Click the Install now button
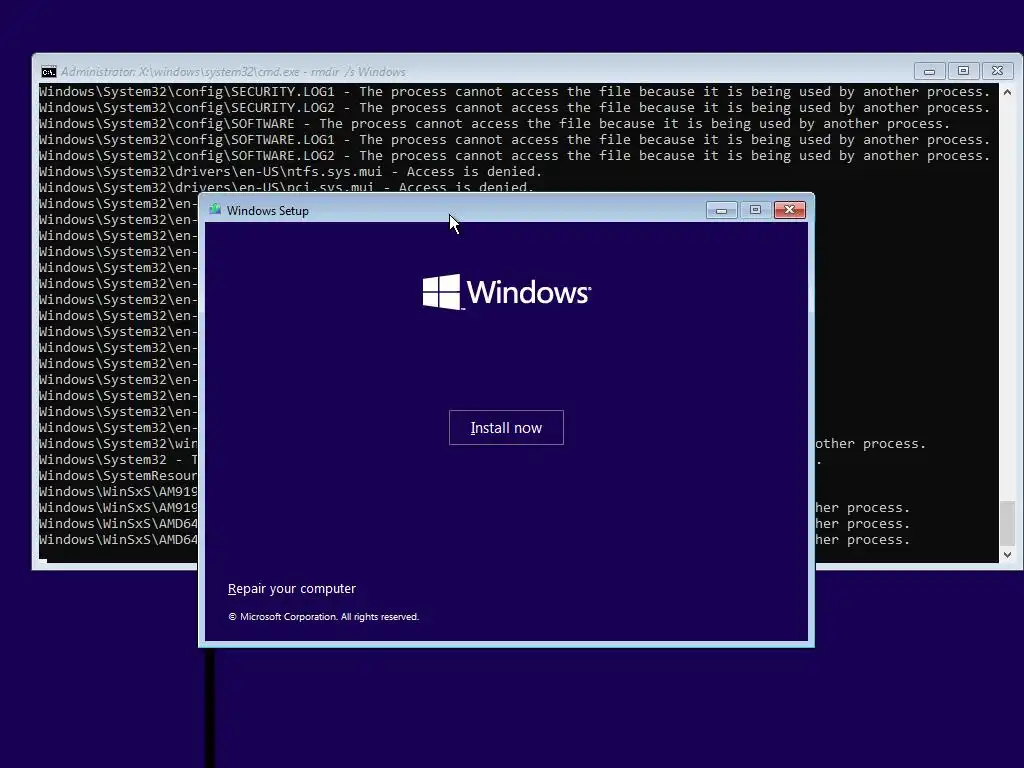The height and width of the screenshot is (768, 1024). point(506,428)
